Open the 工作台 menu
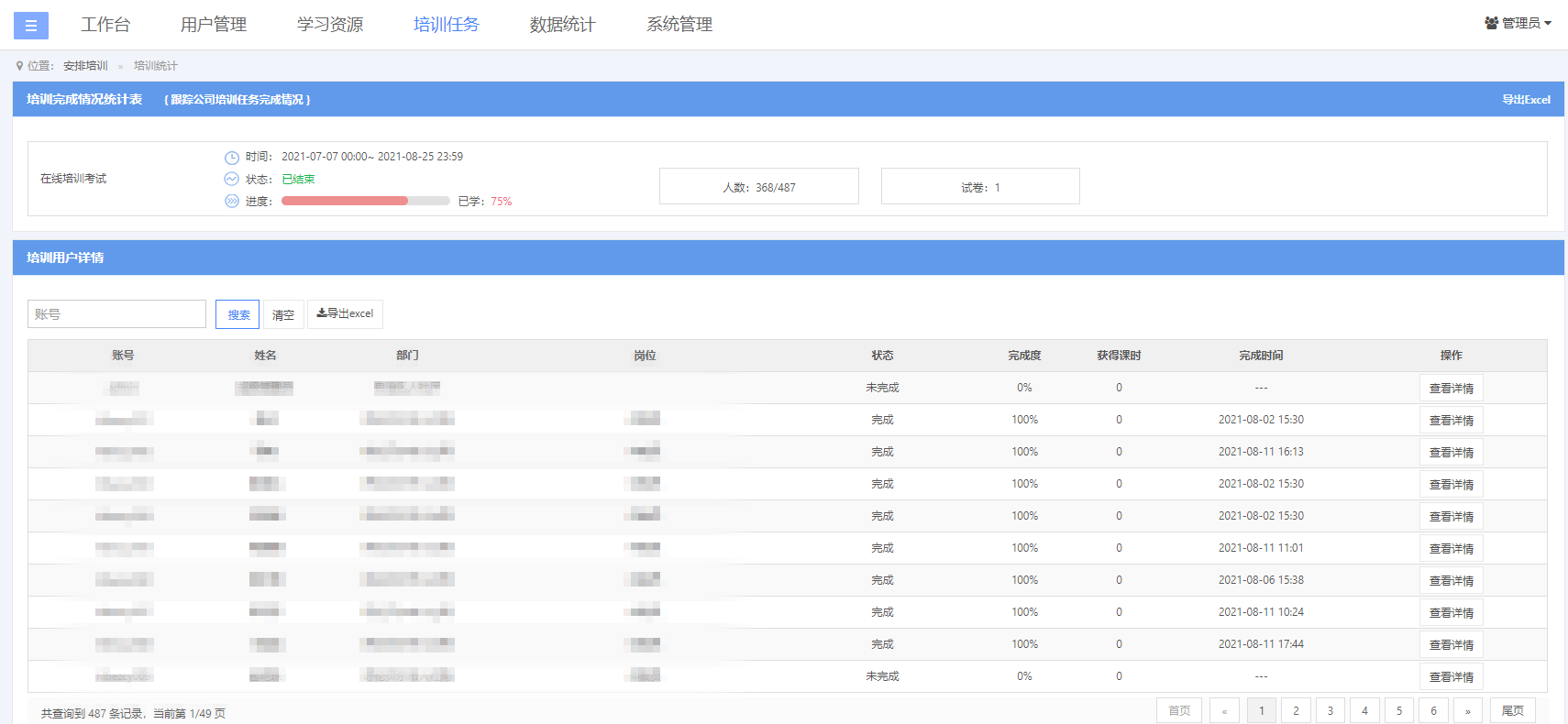This screenshot has height=724, width=1568. [x=105, y=25]
